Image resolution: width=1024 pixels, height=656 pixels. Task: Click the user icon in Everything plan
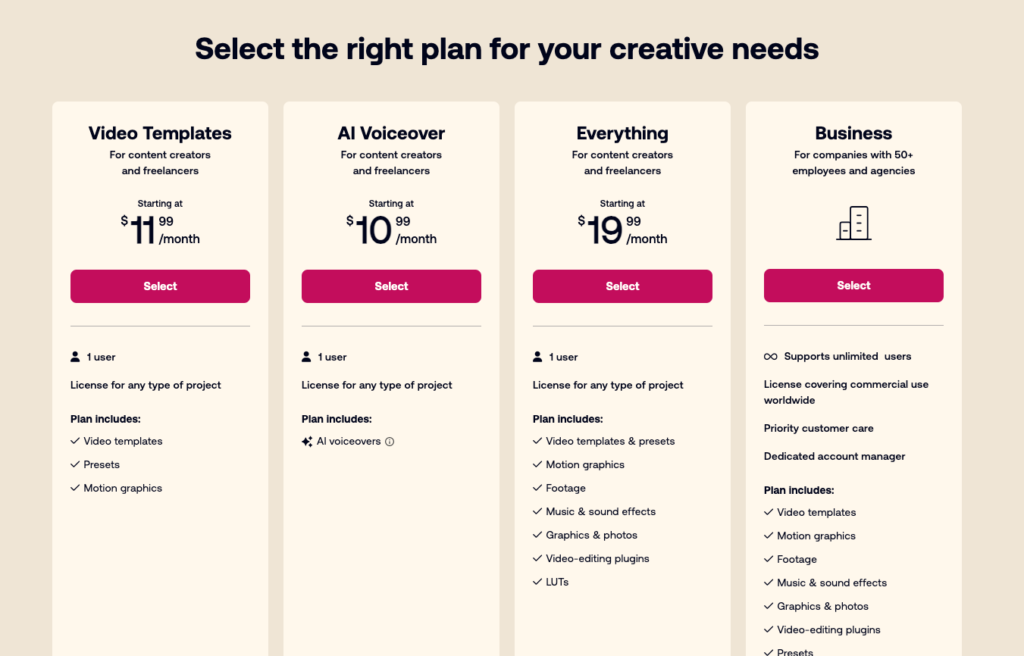[537, 357]
